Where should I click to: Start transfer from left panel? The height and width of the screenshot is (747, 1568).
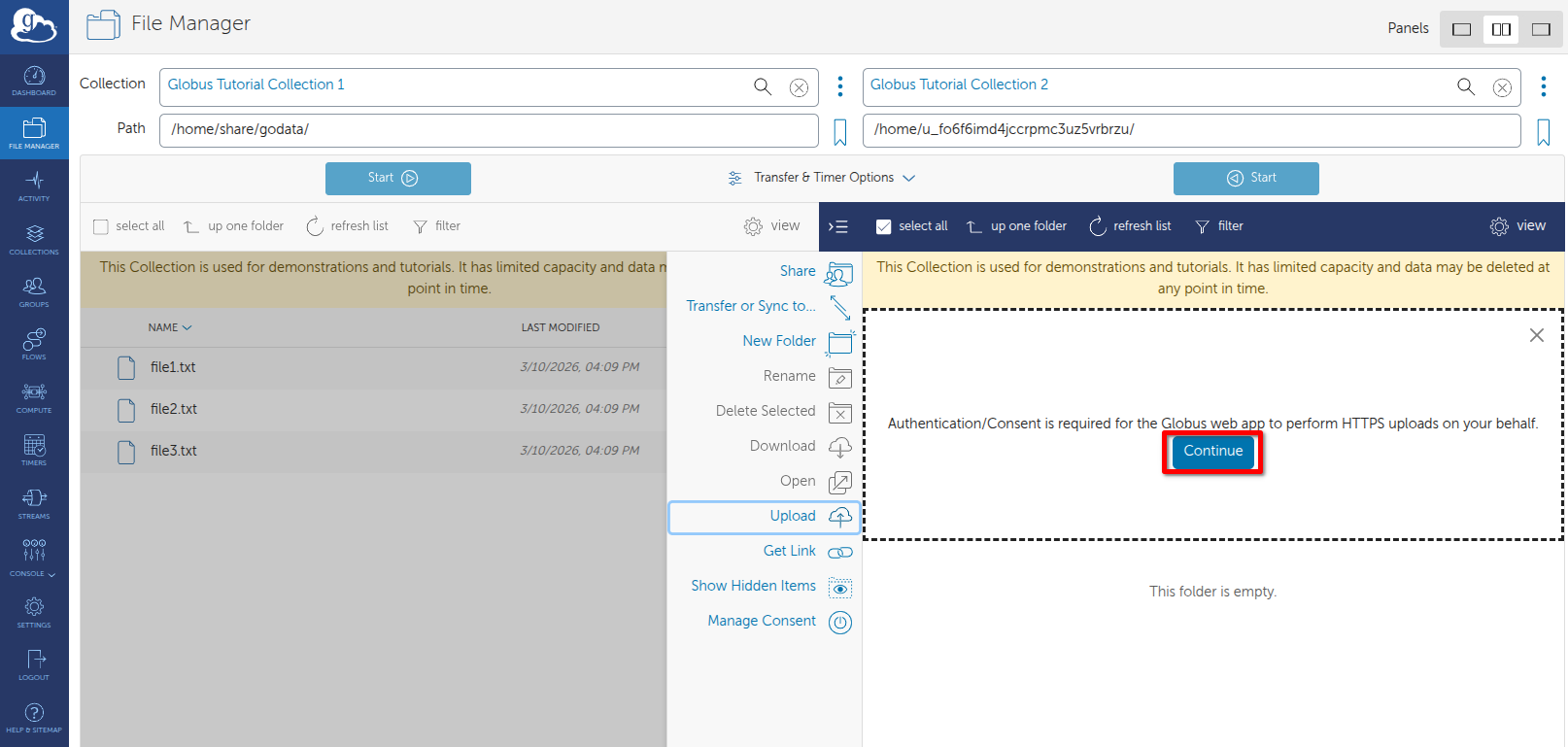(x=398, y=179)
